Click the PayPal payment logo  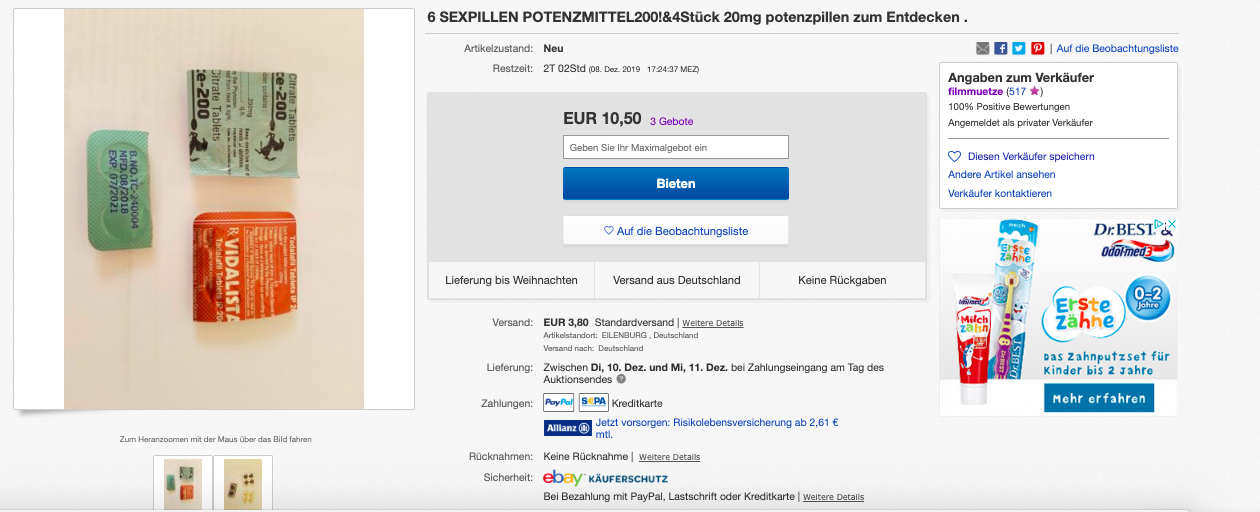558,403
